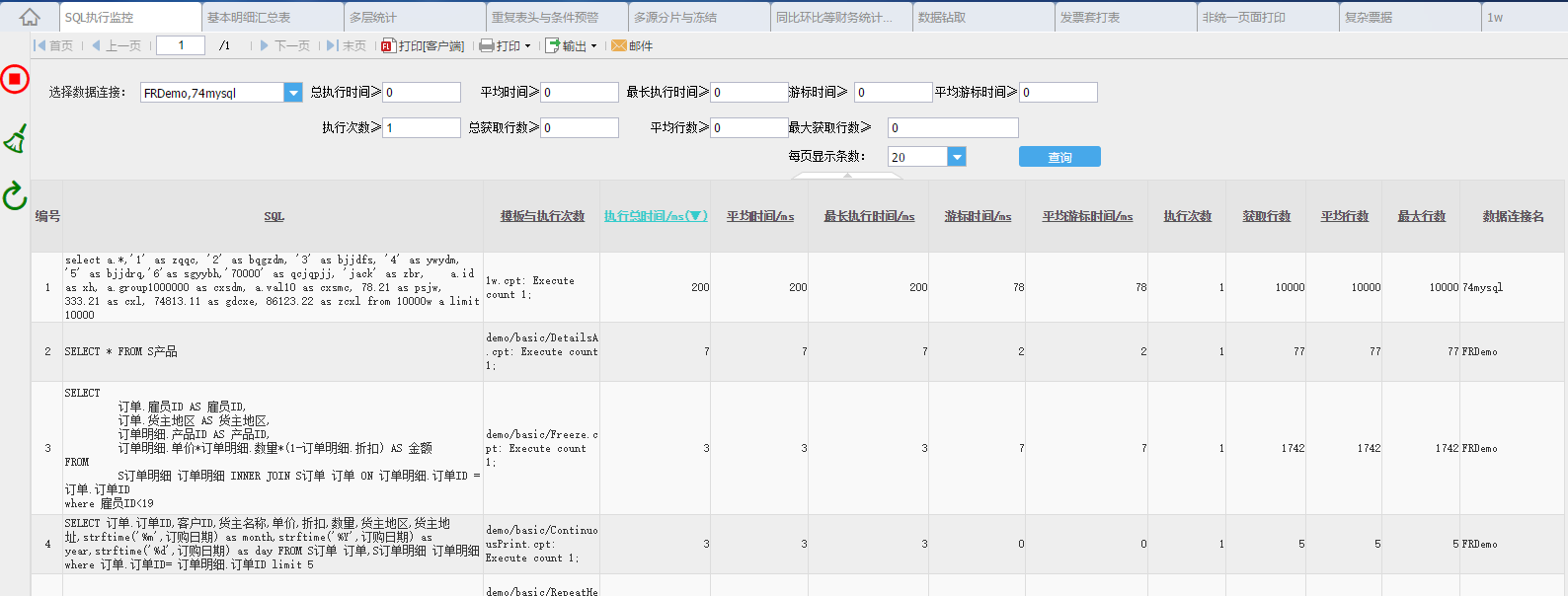
Task: Switch to 多层统计 tab
Action: pyautogui.click(x=416, y=17)
